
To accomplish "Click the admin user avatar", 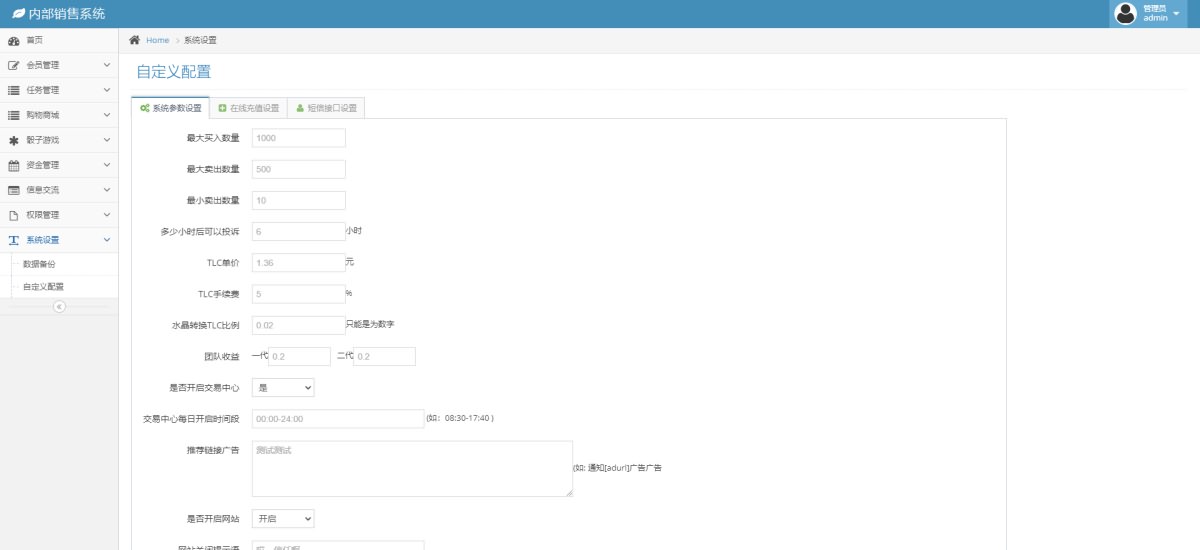I will (1126, 13).
